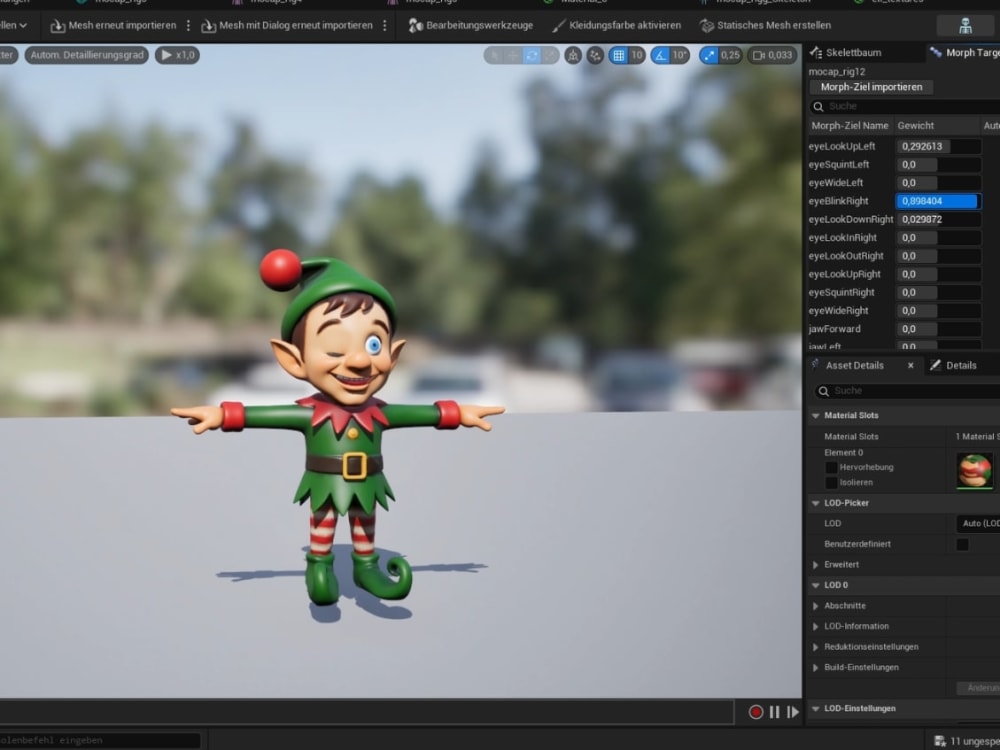Collapse the LOD-Einstellungen section
1000x750 pixels.
[815, 709]
